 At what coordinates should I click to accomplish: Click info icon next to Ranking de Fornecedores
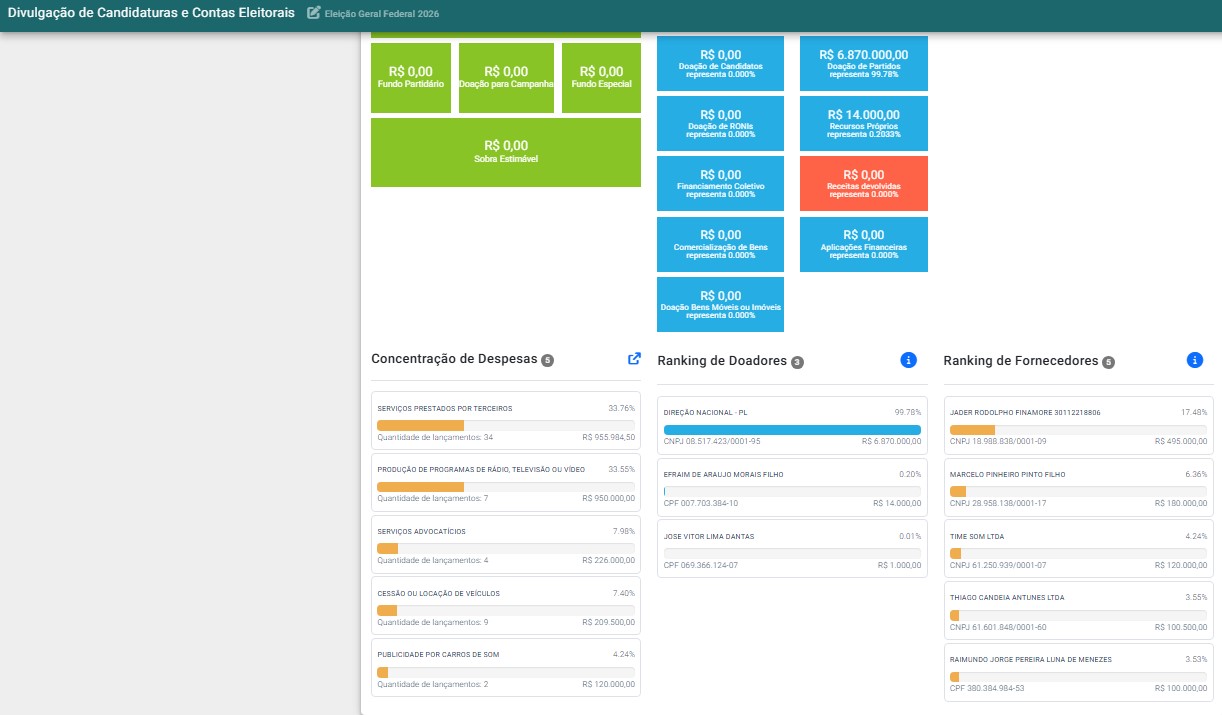click(1194, 360)
